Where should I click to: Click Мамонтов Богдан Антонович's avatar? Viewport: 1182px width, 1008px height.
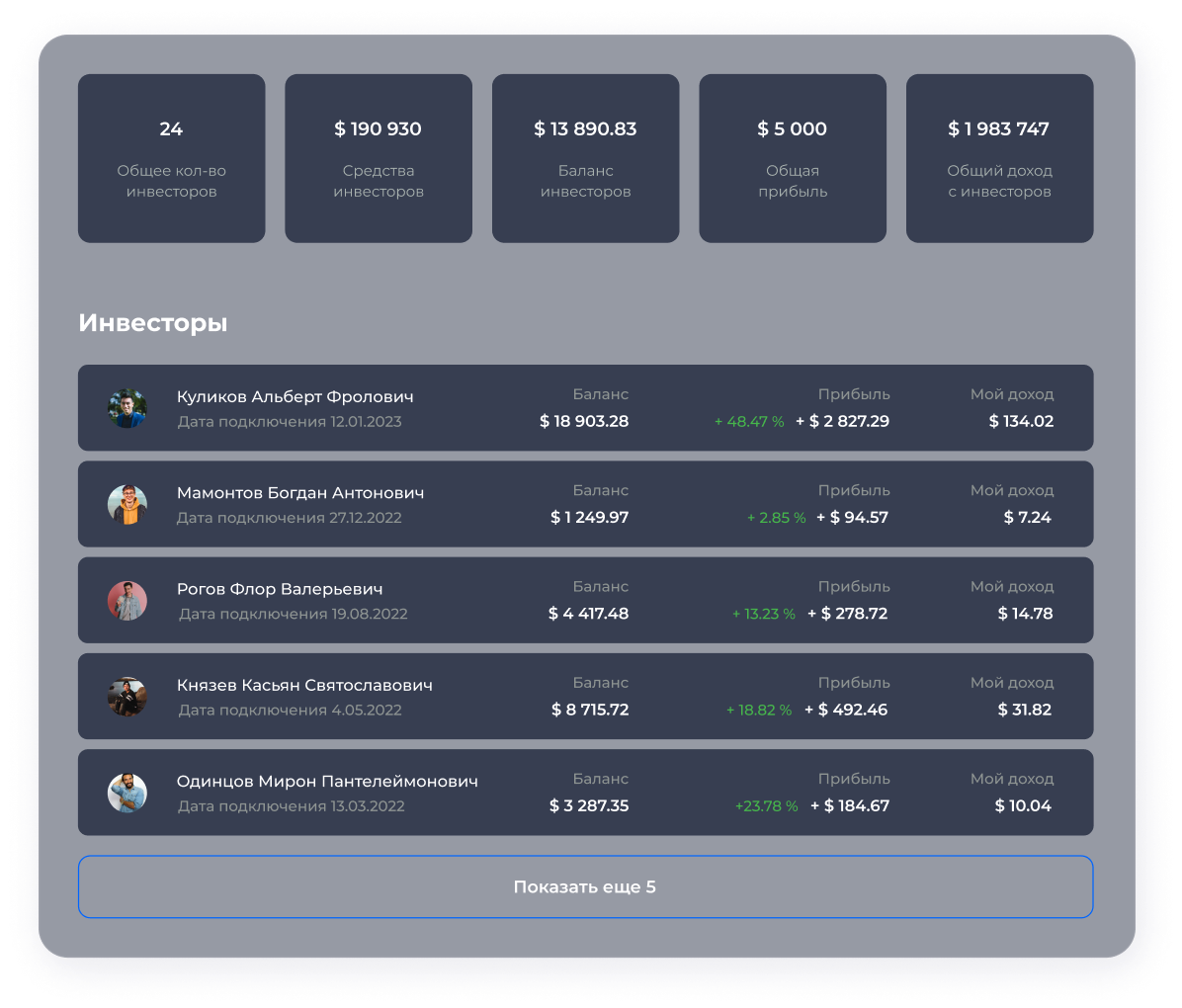point(127,504)
